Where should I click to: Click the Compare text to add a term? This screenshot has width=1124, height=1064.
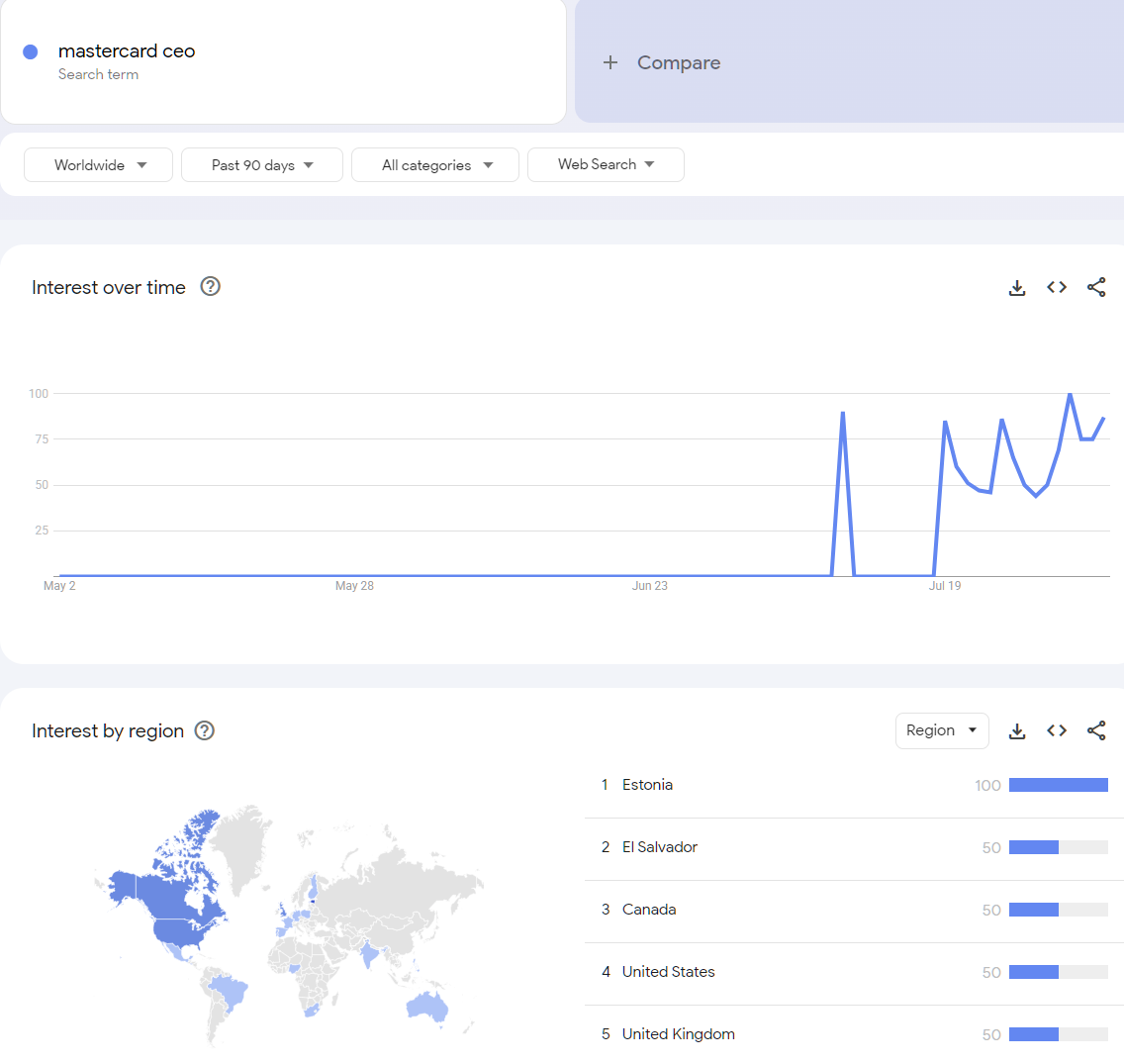pyautogui.click(x=679, y=63)
